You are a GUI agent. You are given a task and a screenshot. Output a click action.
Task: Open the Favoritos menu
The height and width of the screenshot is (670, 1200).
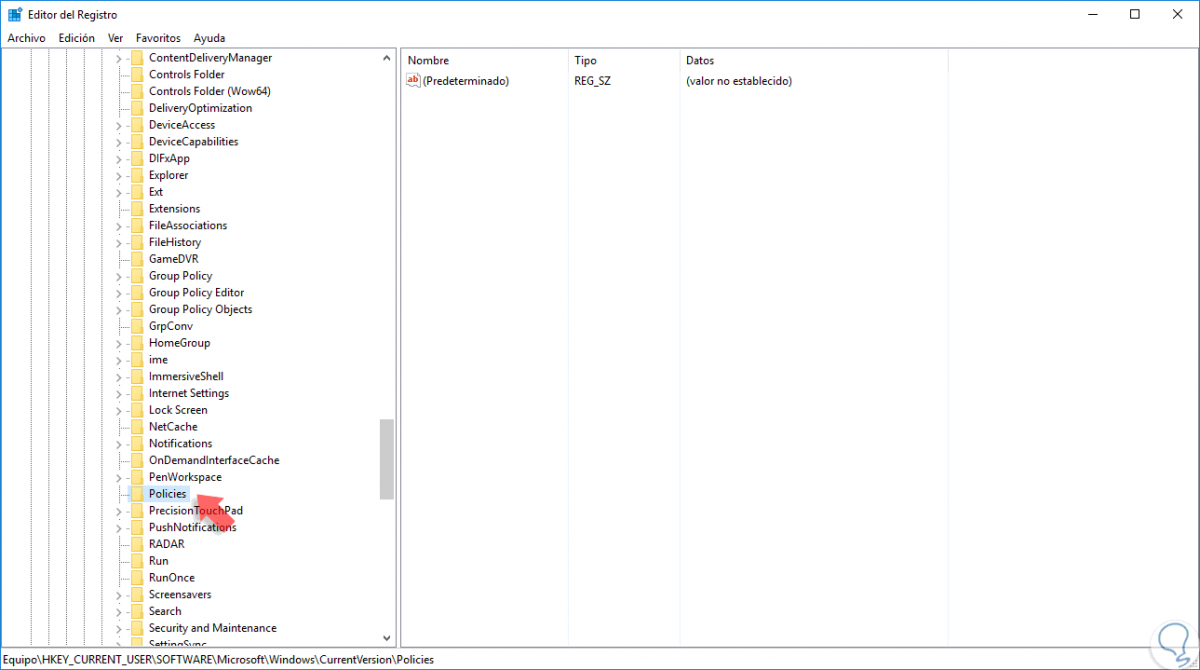[158, 38]
